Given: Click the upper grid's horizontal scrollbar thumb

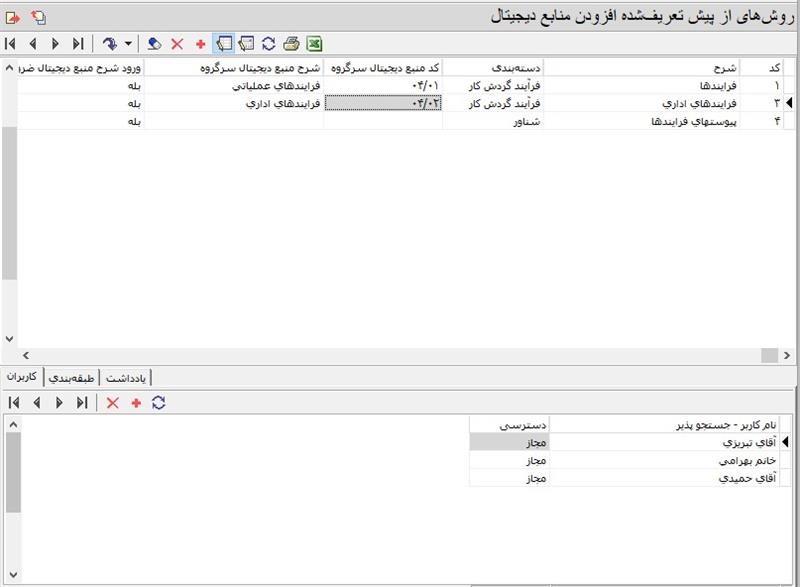Looking at the screenshot, I should click(768, 355).
